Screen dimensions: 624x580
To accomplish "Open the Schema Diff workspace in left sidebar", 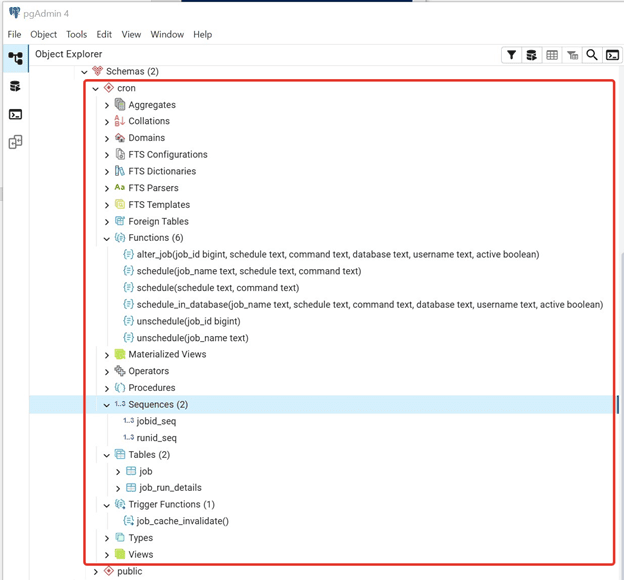I will [x=15, y=143].
